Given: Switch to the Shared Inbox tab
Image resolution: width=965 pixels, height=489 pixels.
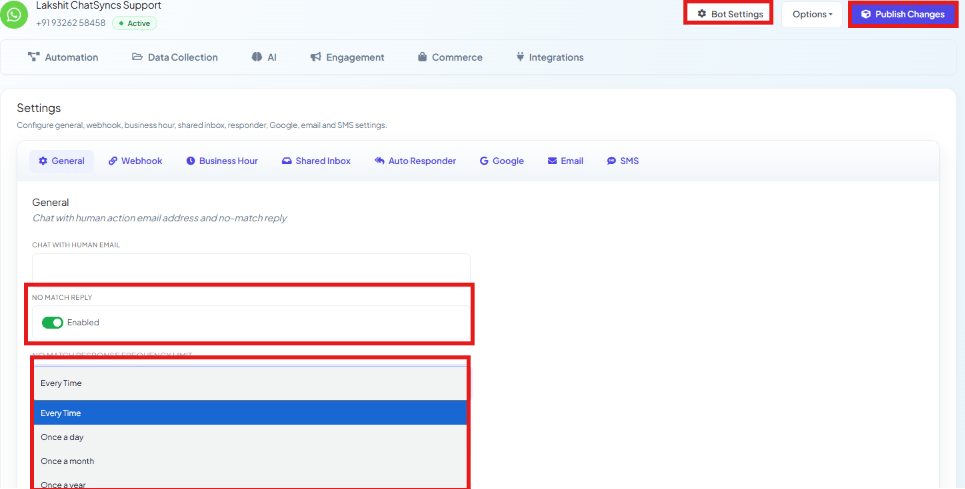Looking at the screenshot, I should (x=316, y=161).
